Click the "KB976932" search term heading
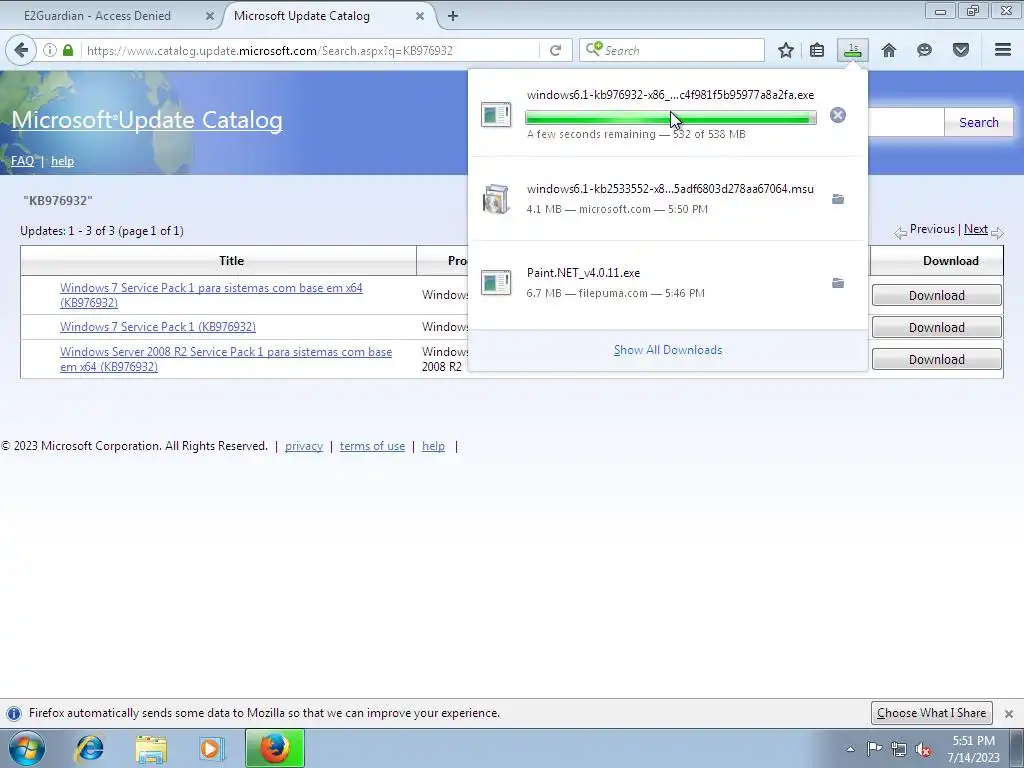The width and height of the screenshot is (1024, 768). tap(57, 200)
